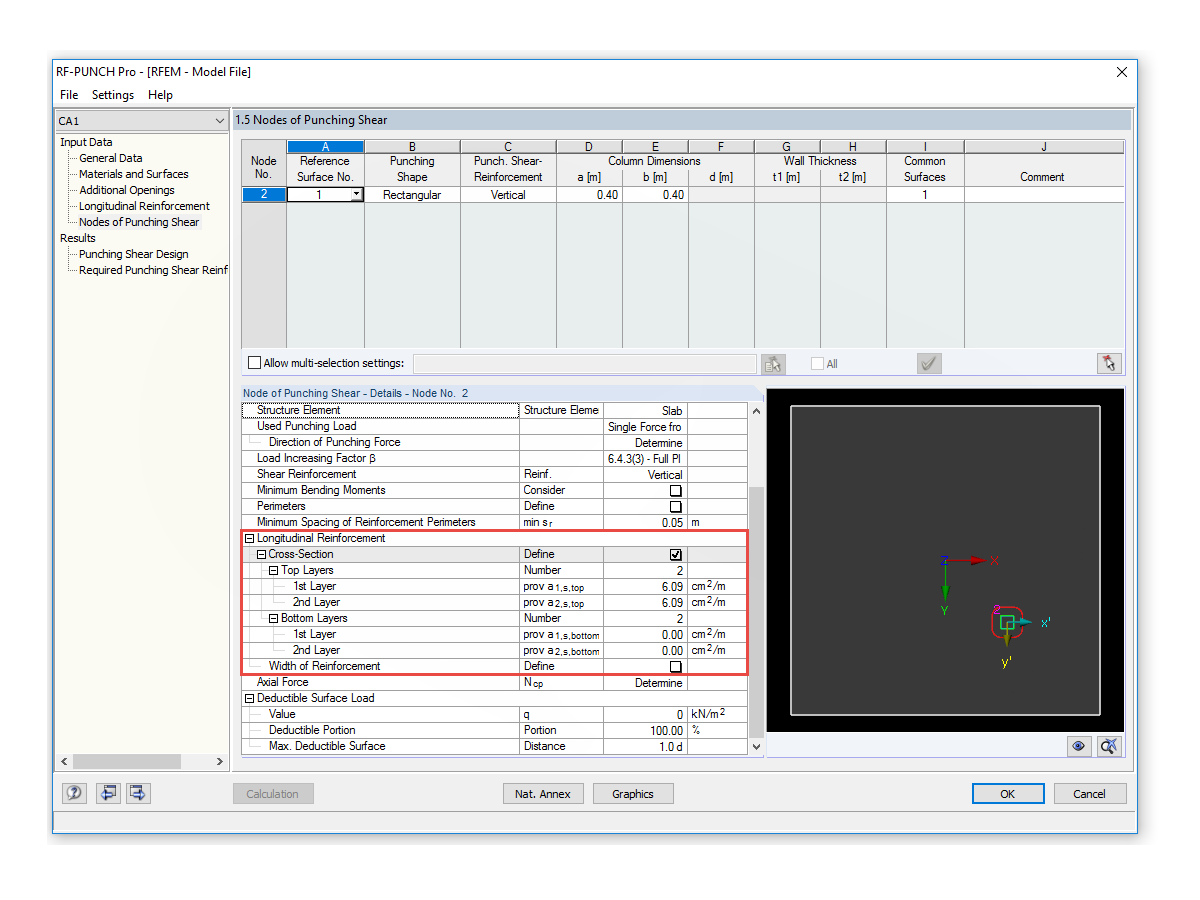Go to next window icon
The width and height of the screenshot is (1200, 900).
pos(138,793)
